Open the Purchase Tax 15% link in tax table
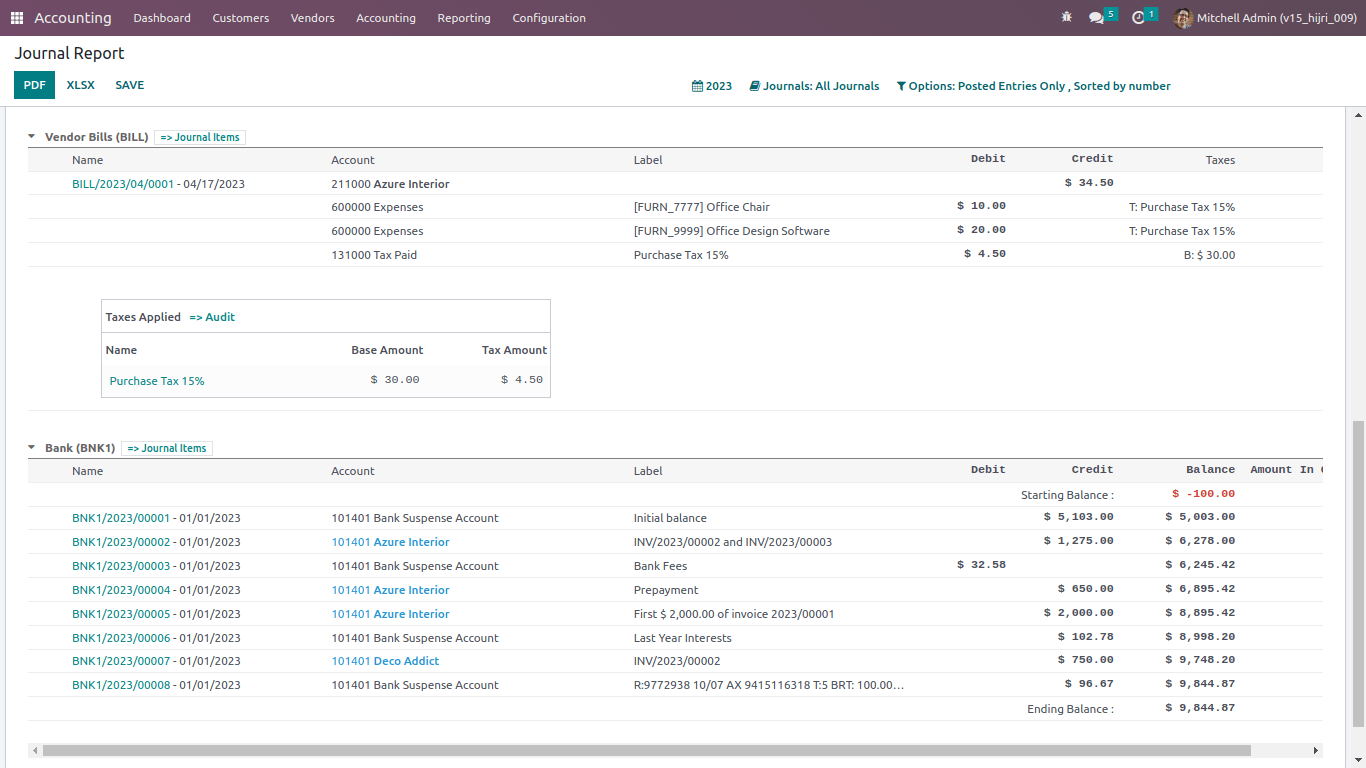Viewport: 1366px width, 768px height. 157,381
